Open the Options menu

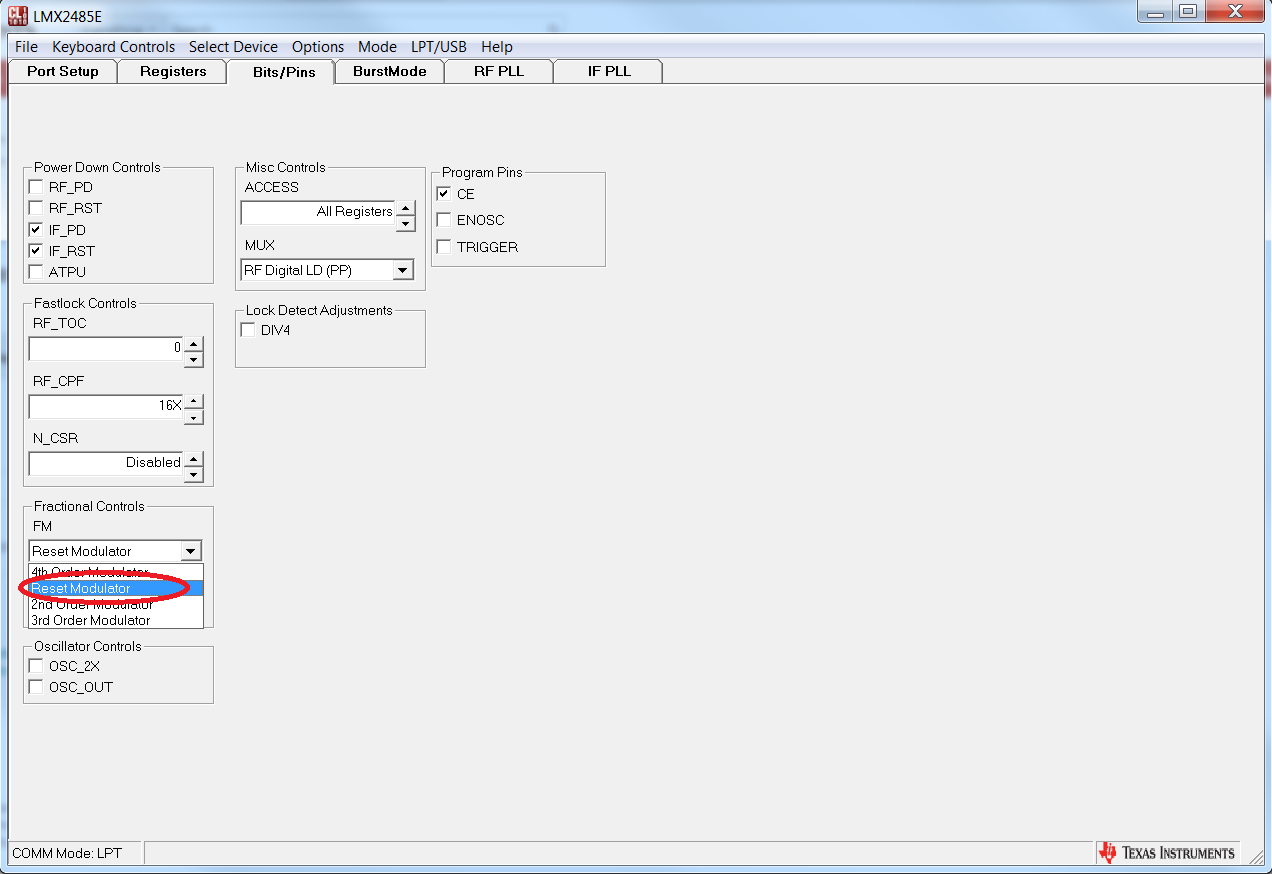(318, 47)
